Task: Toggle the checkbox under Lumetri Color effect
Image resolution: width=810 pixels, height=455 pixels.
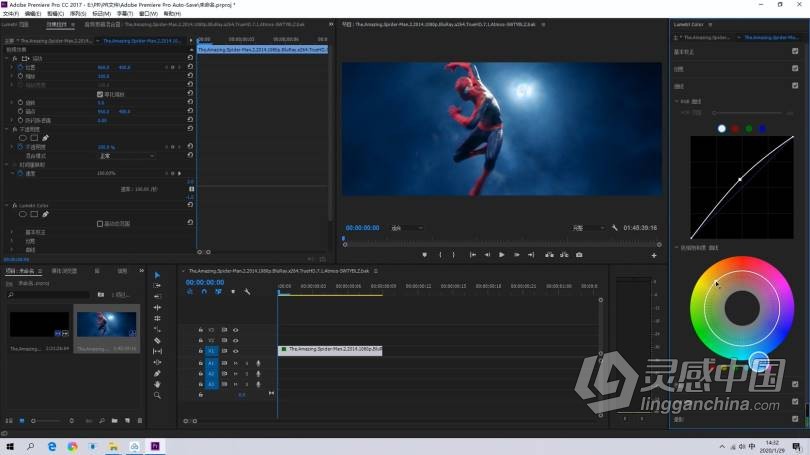Action: point(100,224)
